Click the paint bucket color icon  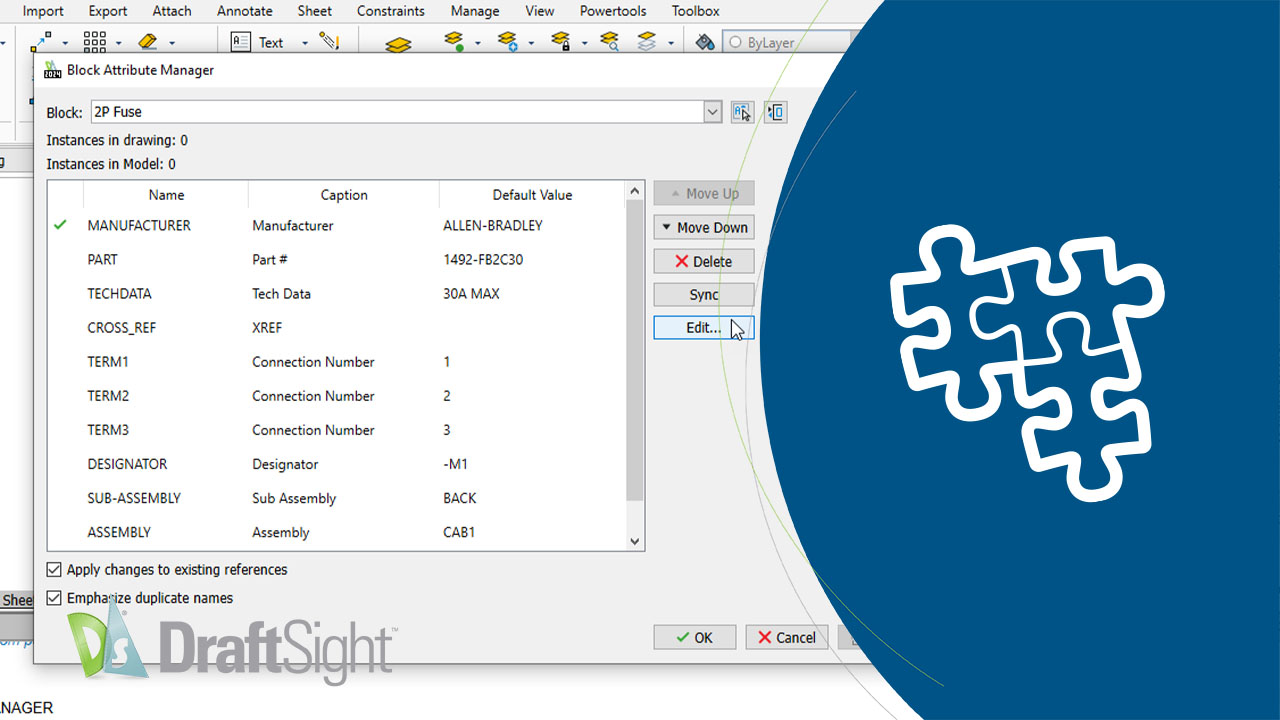coord(705,42)
